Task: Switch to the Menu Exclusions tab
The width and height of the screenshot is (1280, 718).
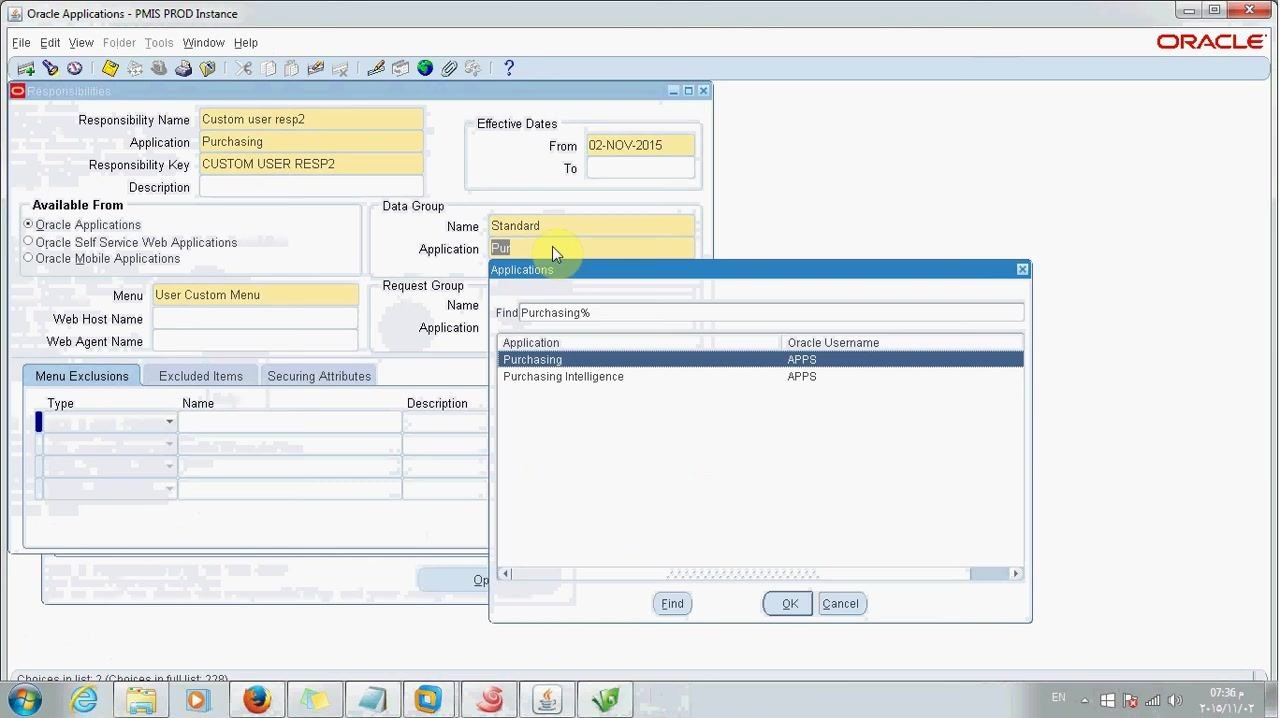Action: pyautogui.click(x=82, y=376)
